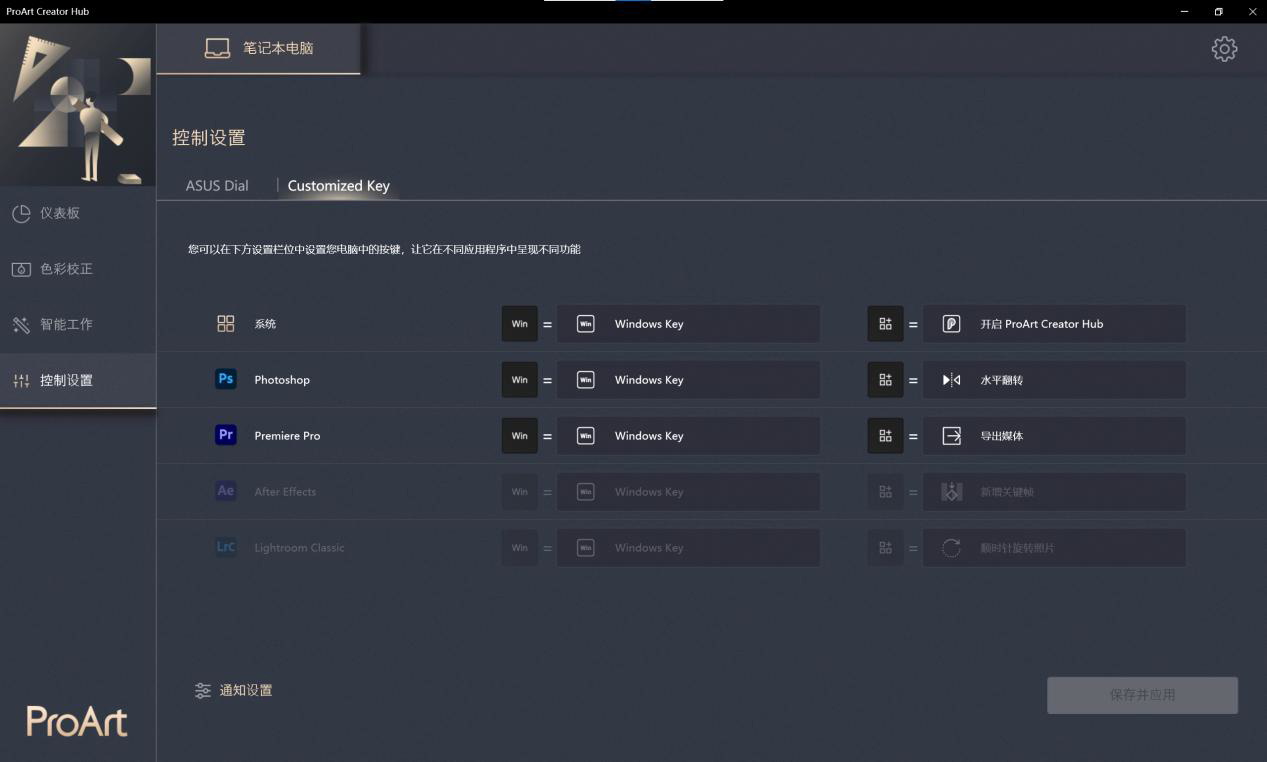1267x762 pixels.
Task: Open the Premiere Pro Windows Key function dropdown
Action: (x=688, y=436)
